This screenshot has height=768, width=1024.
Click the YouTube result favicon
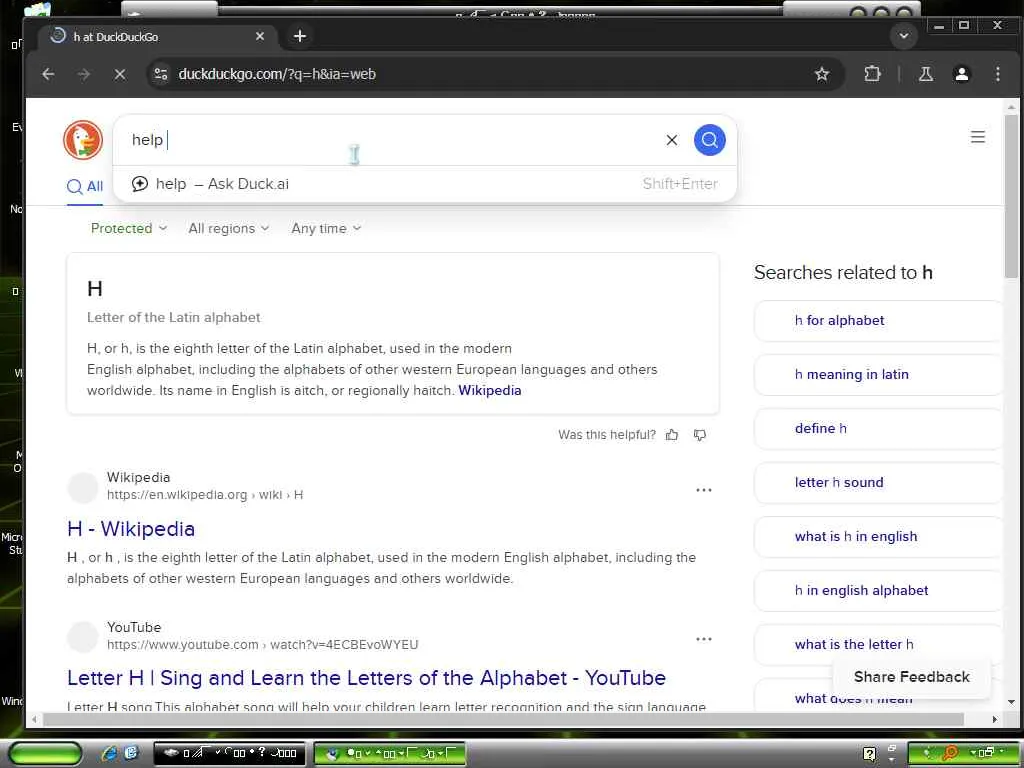pyautogui.click(x=83, y=637)
